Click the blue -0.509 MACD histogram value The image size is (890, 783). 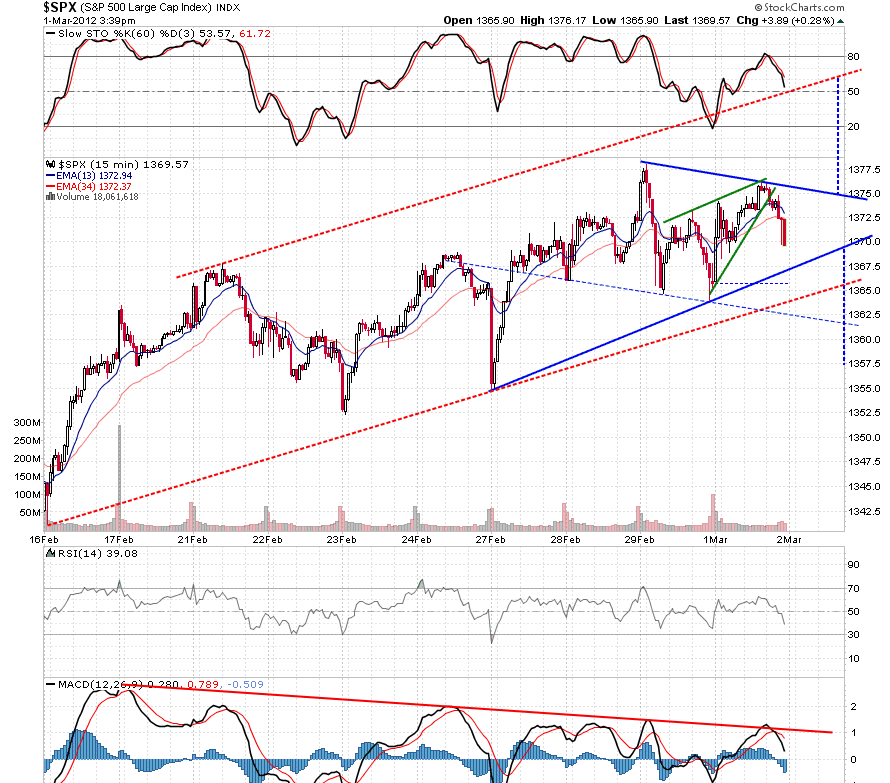[x=246, y=684]
